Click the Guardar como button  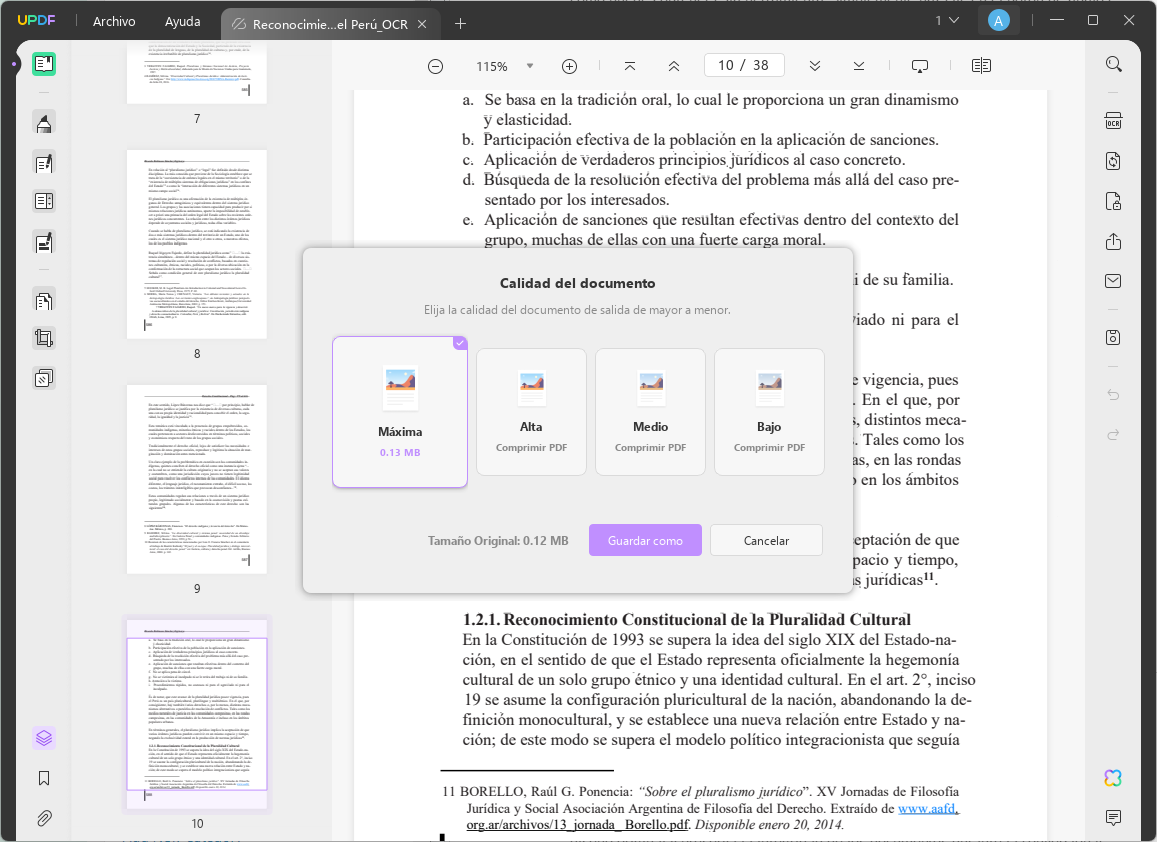[645, 540]
